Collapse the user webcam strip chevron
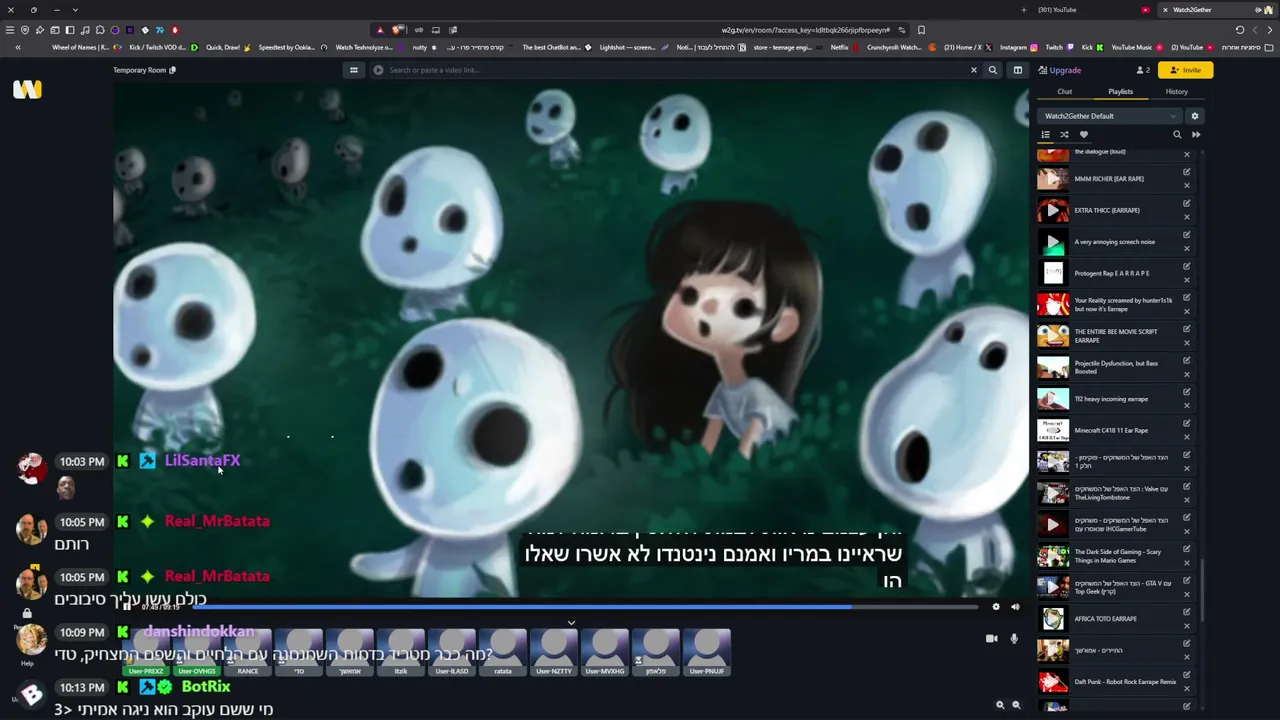1280x720 pixels. [x=571, y=622]
